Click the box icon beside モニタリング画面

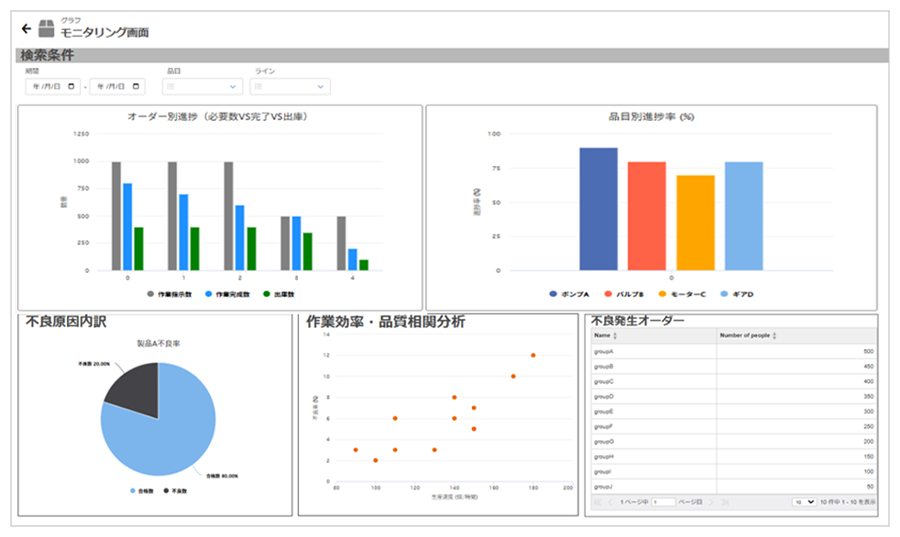click(46, 28)
